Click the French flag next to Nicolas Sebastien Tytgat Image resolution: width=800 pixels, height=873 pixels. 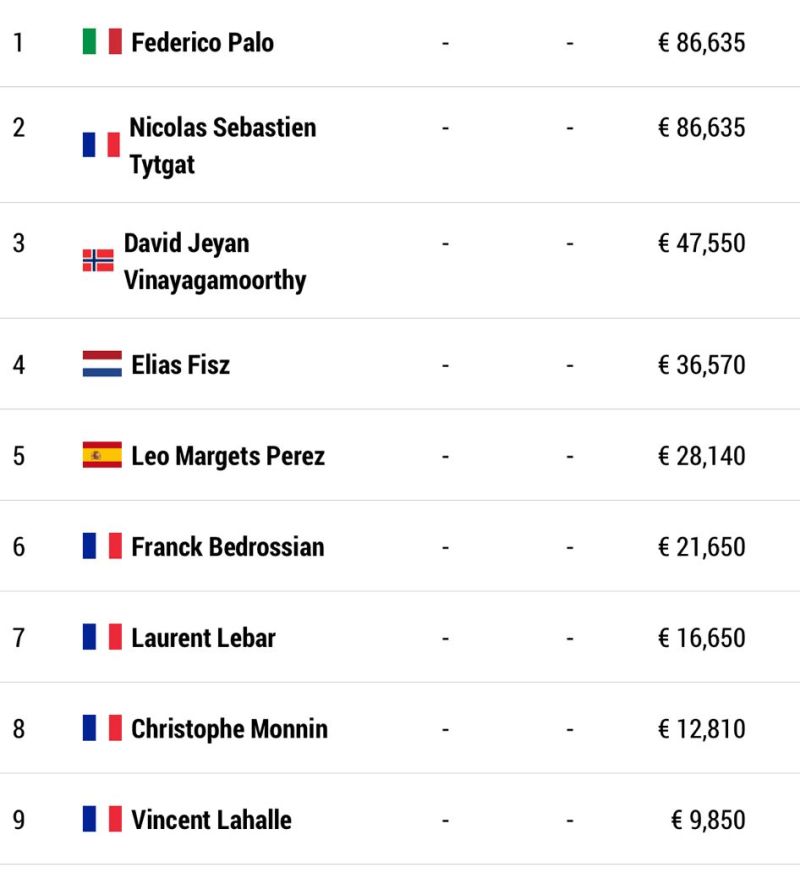101,144
